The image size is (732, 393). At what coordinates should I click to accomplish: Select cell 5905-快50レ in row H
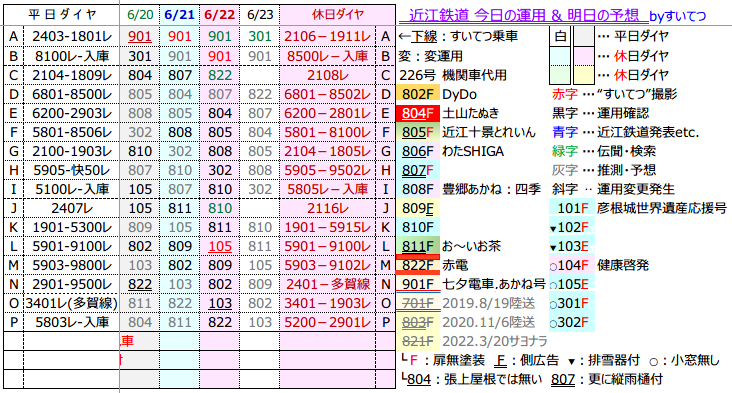(x=72, y=170)
